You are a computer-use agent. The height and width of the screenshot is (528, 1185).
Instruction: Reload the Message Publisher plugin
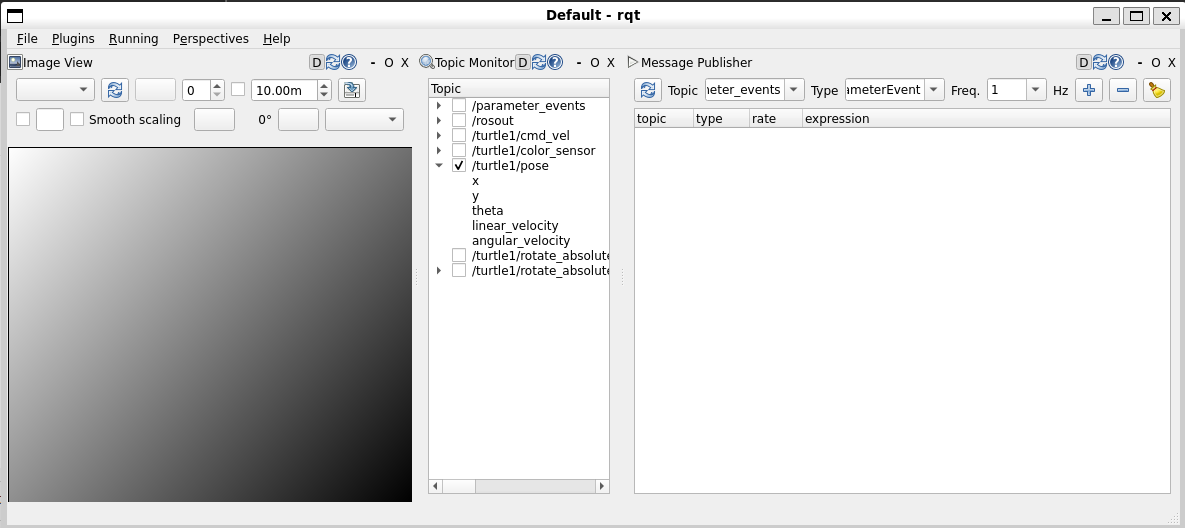1100,63
